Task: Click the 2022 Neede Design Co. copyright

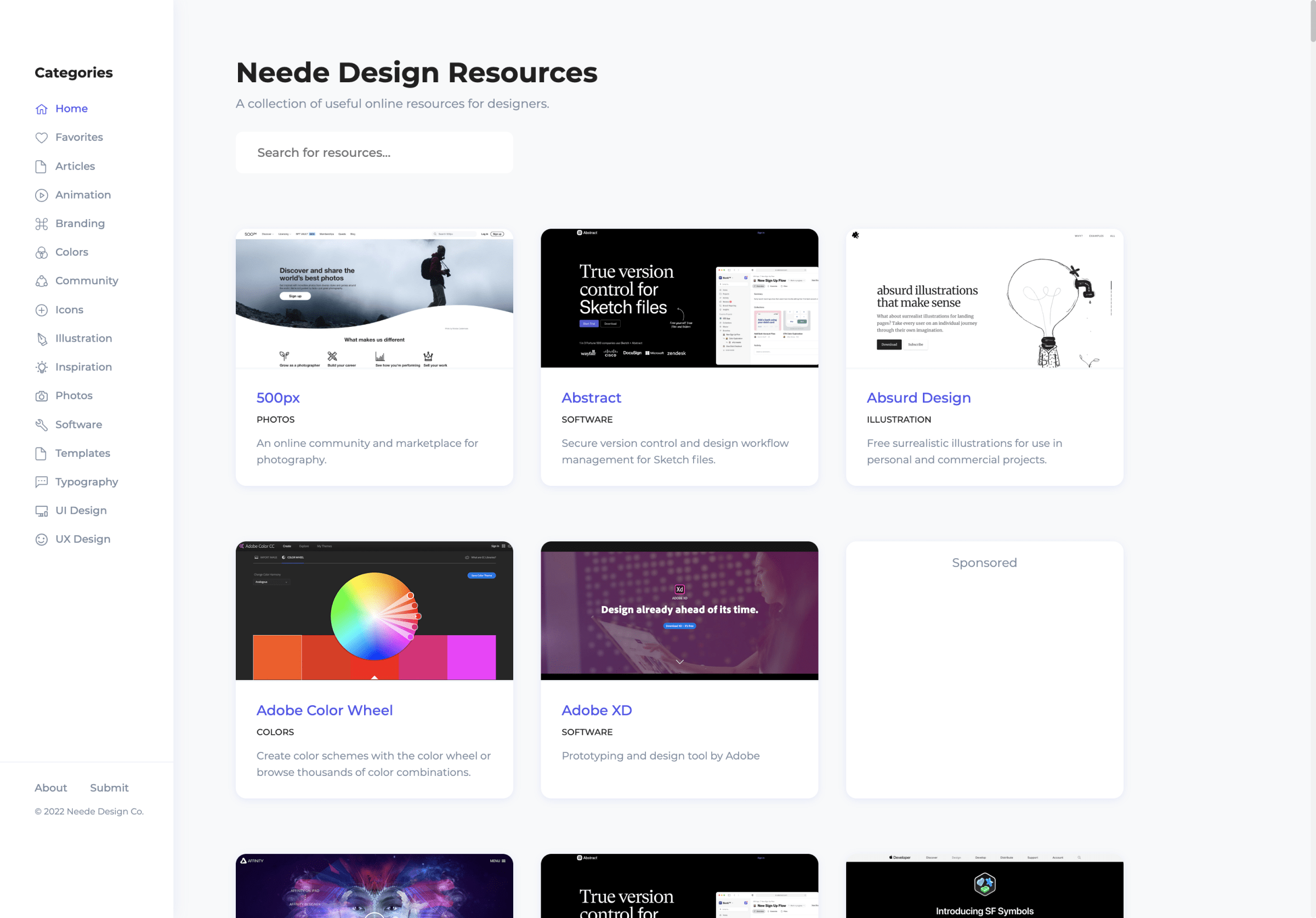Action: [x=89, y=812]
